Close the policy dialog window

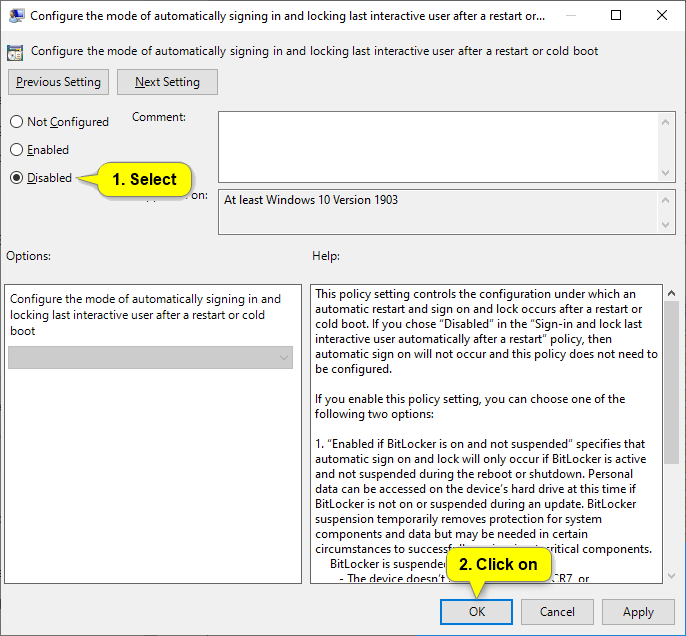click(661, 16)
